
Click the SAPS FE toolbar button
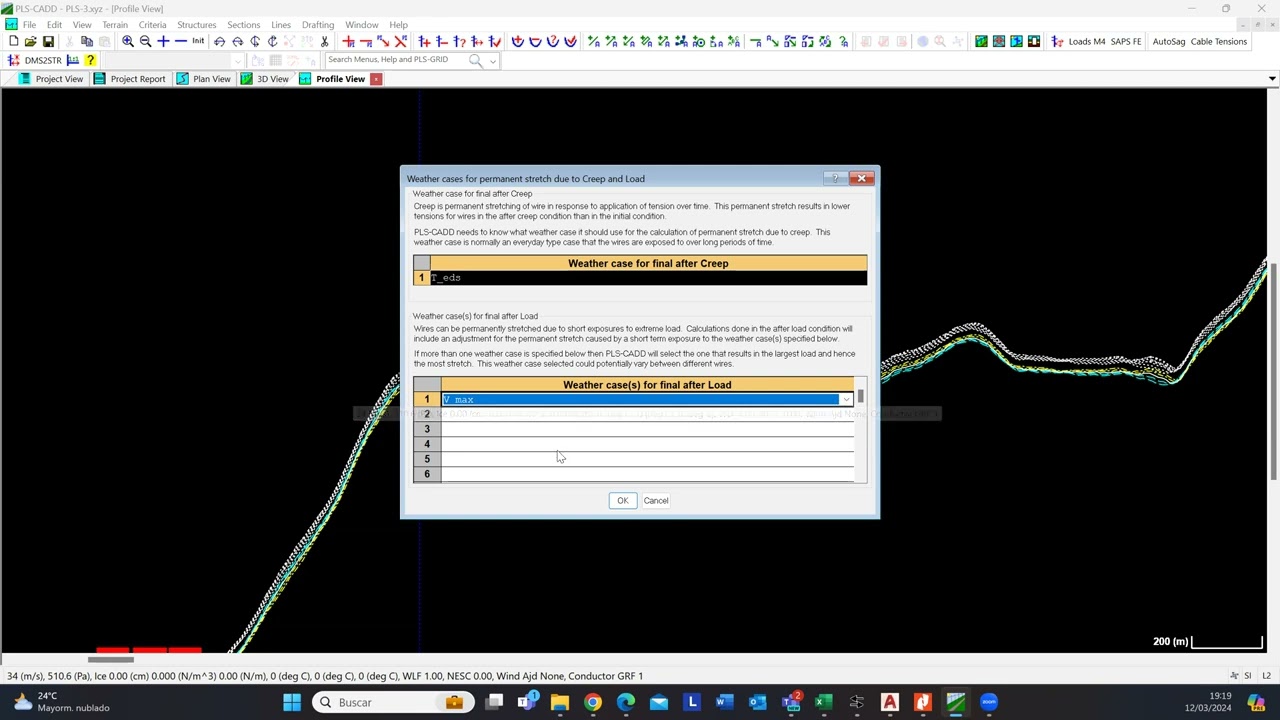tap(1127, 41)
